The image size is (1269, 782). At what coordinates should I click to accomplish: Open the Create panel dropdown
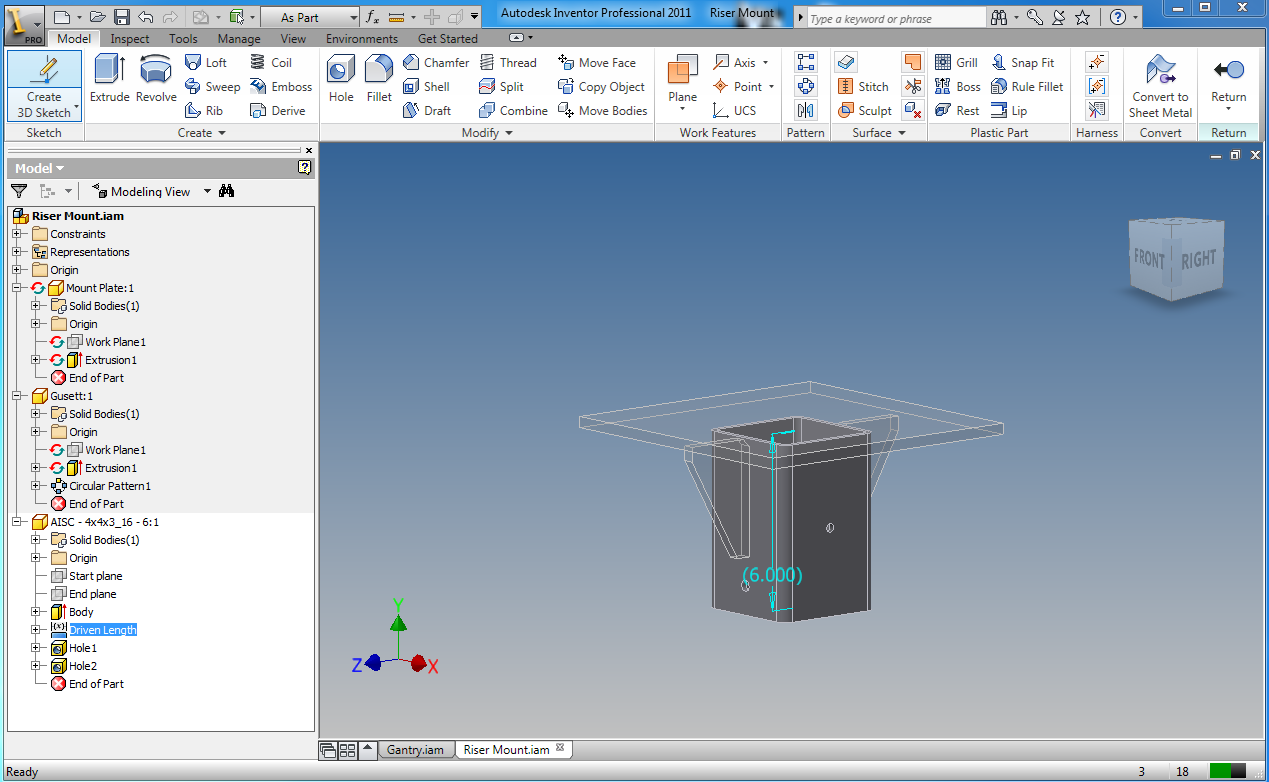tap(202, 133)
